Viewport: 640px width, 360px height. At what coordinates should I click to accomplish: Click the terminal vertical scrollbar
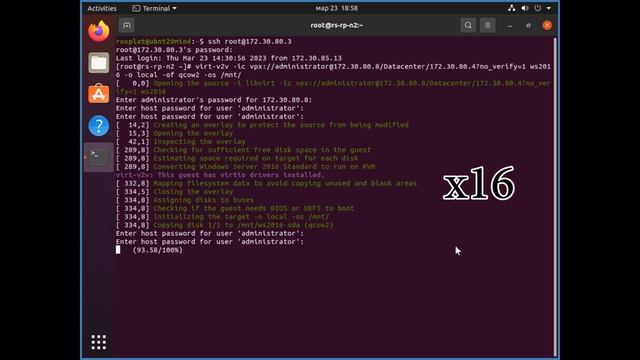tap(555, 197)
